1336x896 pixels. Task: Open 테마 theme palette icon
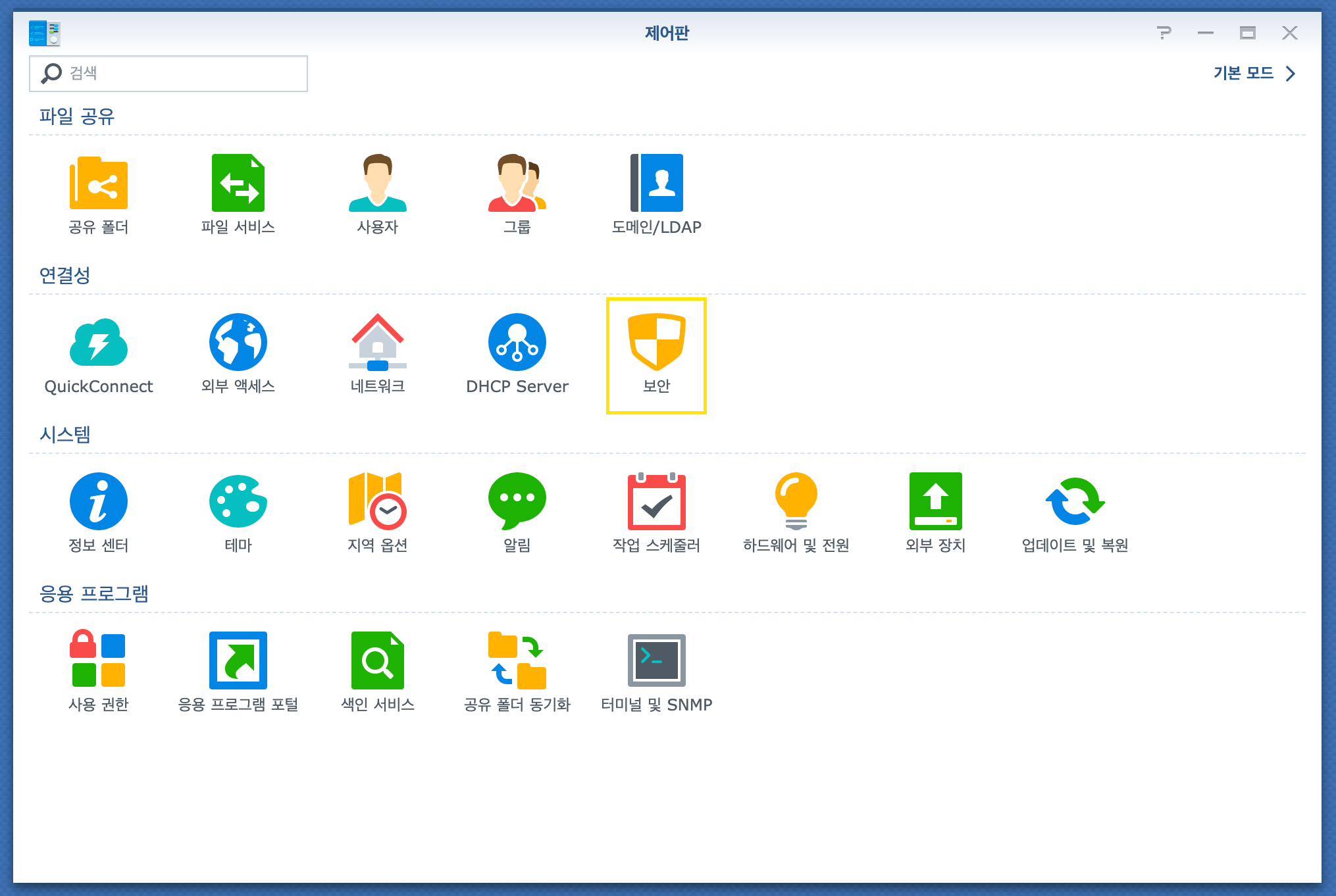click(238, 503)
